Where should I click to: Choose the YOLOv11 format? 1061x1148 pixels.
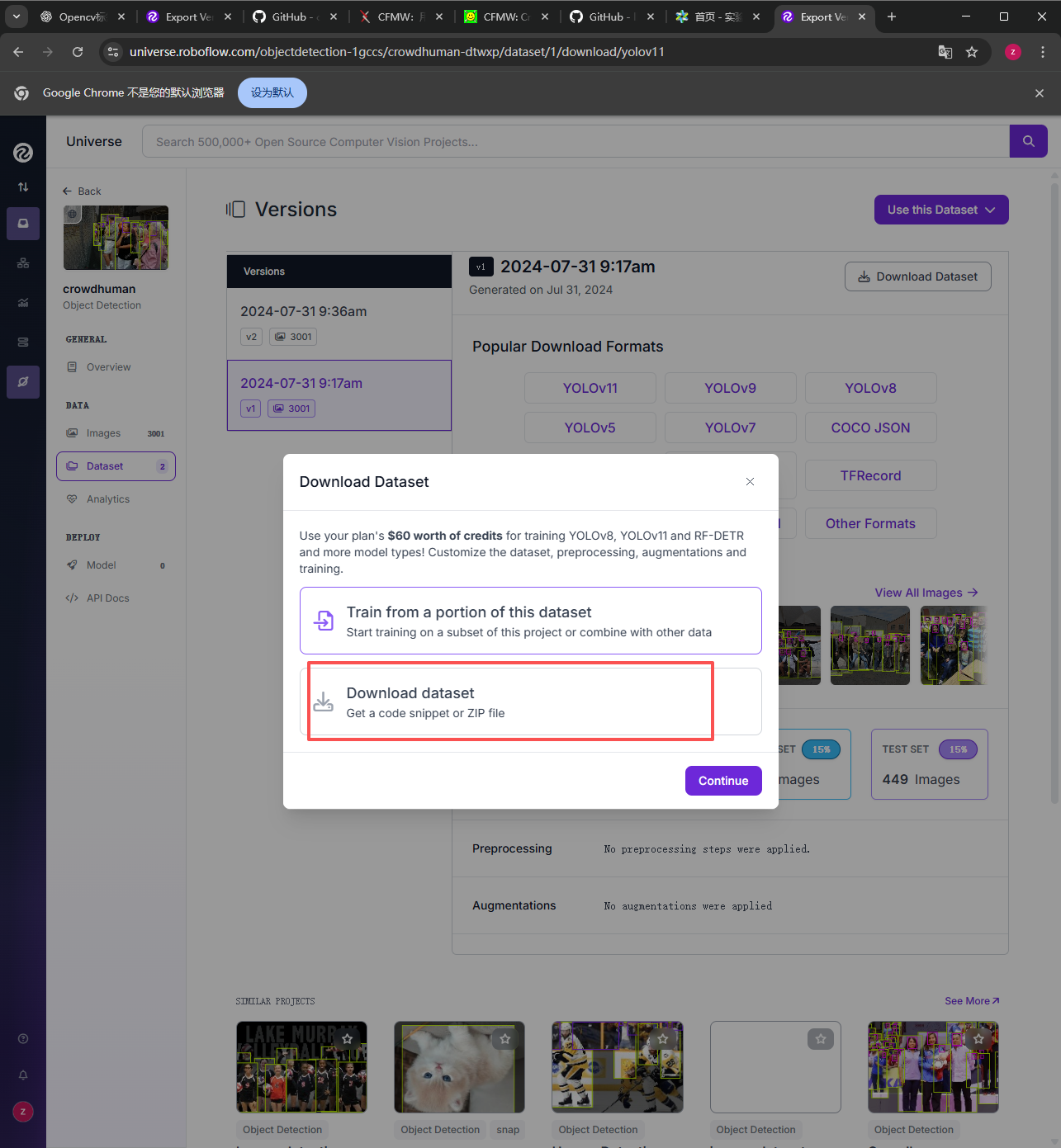click(590, 388)
